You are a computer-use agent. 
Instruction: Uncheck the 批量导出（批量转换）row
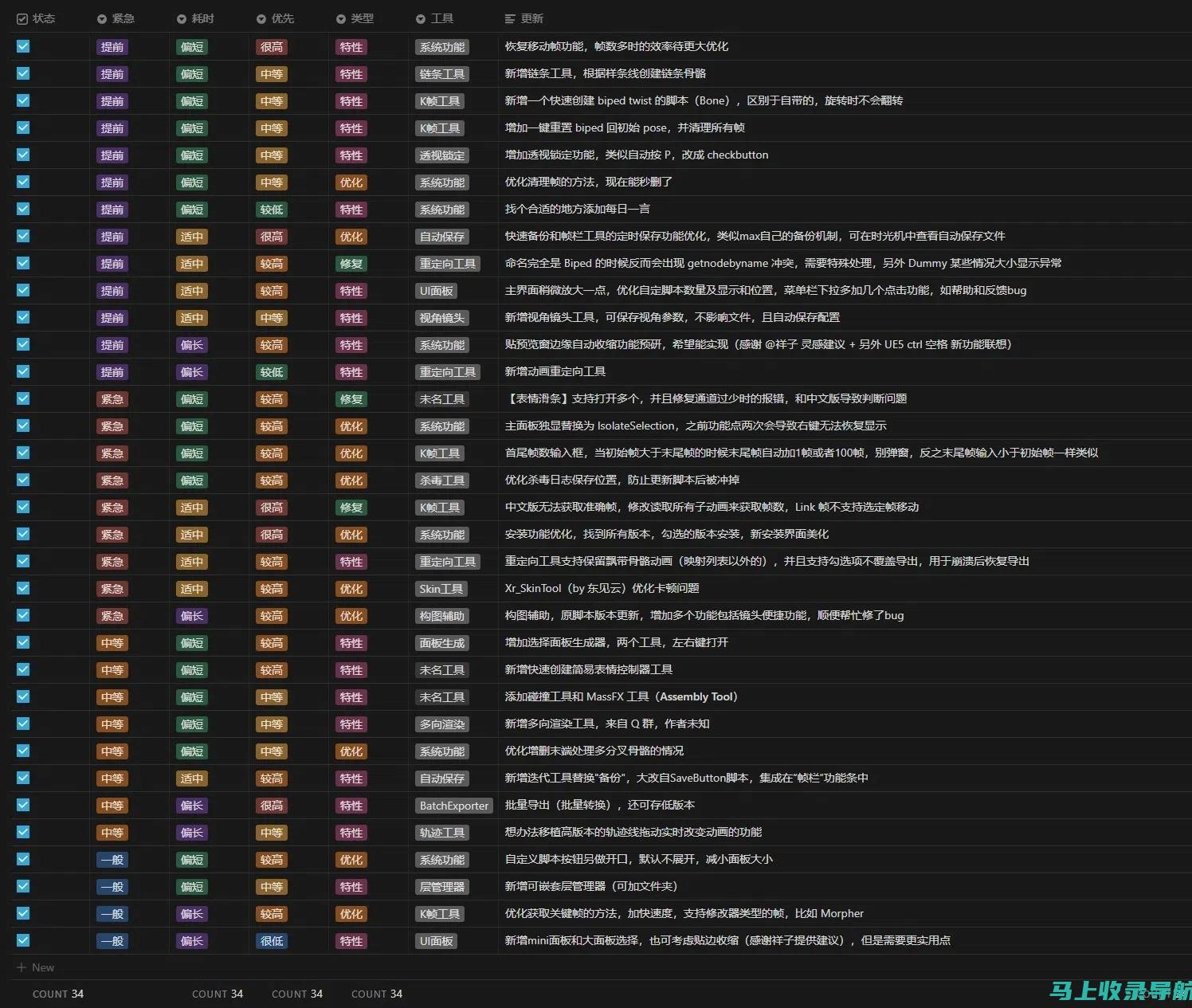click(23, 805)
